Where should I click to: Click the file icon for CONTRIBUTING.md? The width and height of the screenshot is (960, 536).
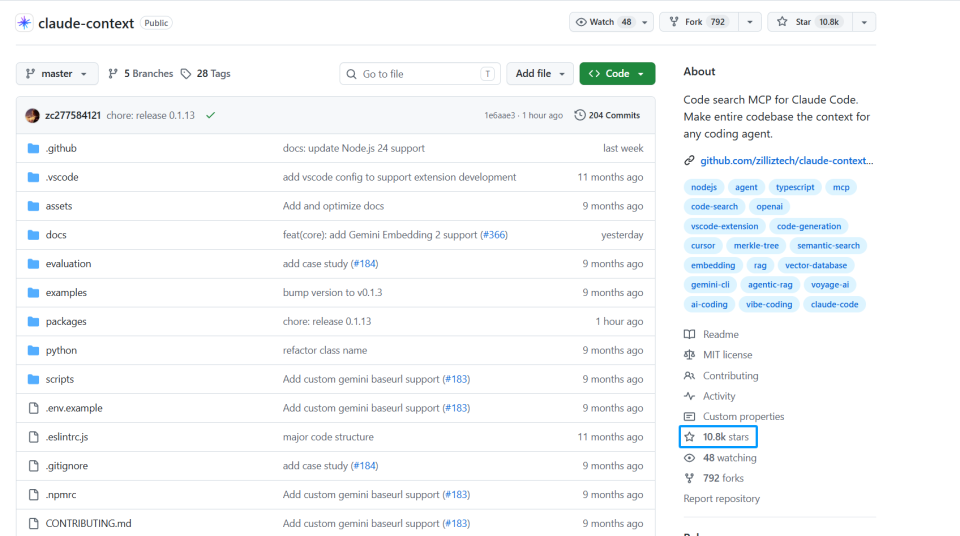[x=34, y=523]
